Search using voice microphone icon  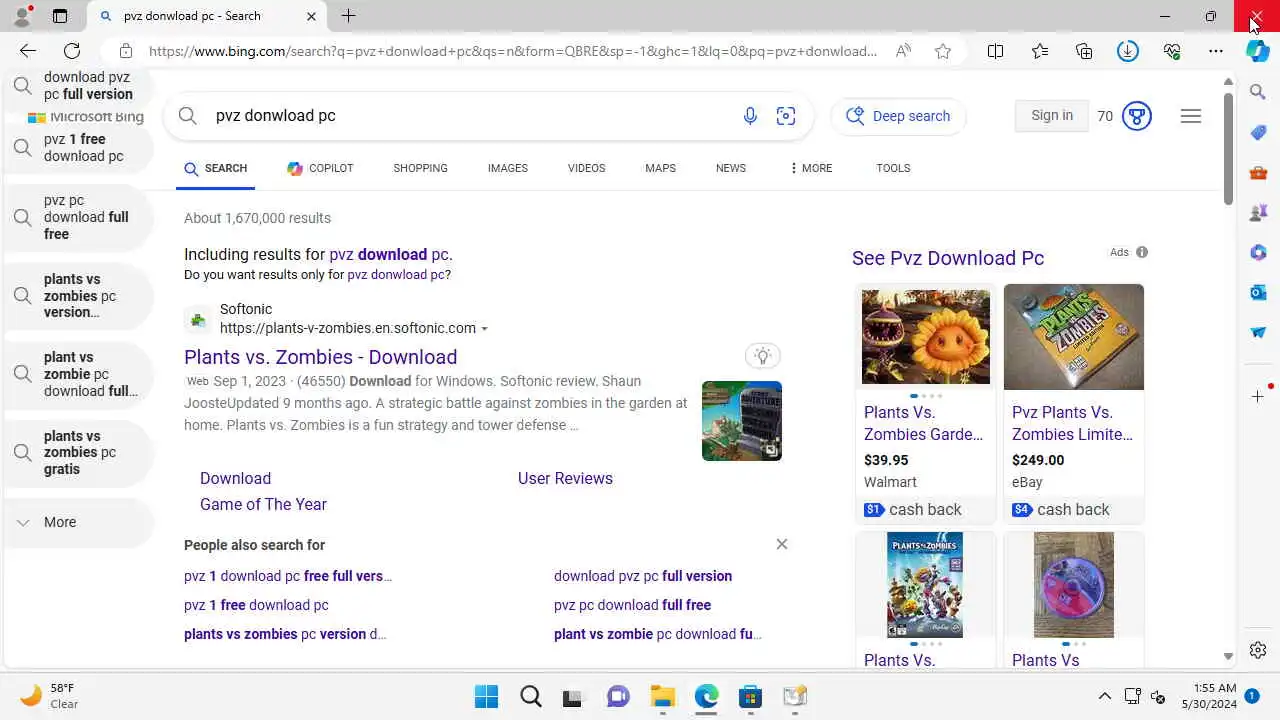coord(750,116)
